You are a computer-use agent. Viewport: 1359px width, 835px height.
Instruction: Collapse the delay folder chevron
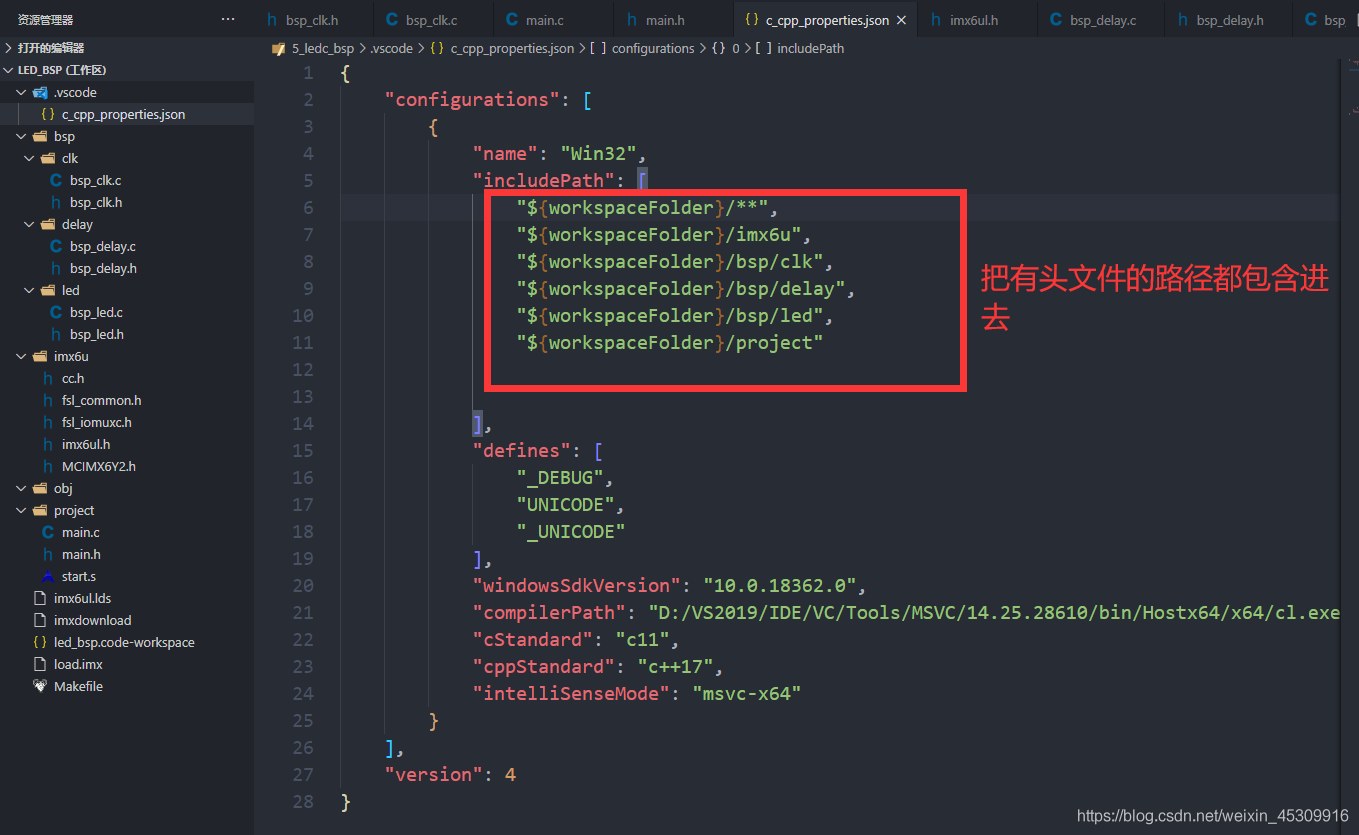tap(30, 224)
